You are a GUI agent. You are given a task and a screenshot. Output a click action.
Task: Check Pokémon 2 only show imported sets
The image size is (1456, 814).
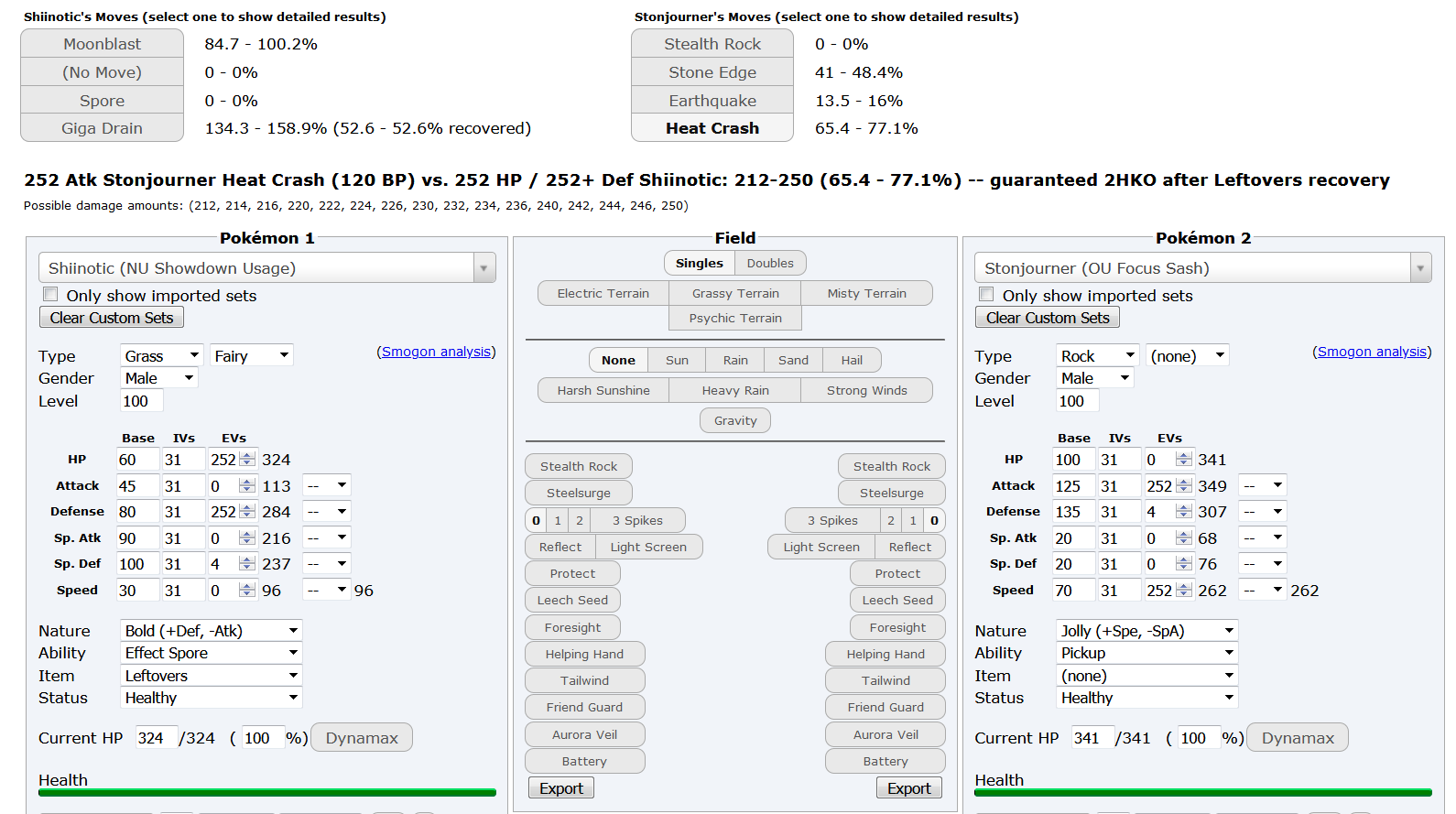986,294
